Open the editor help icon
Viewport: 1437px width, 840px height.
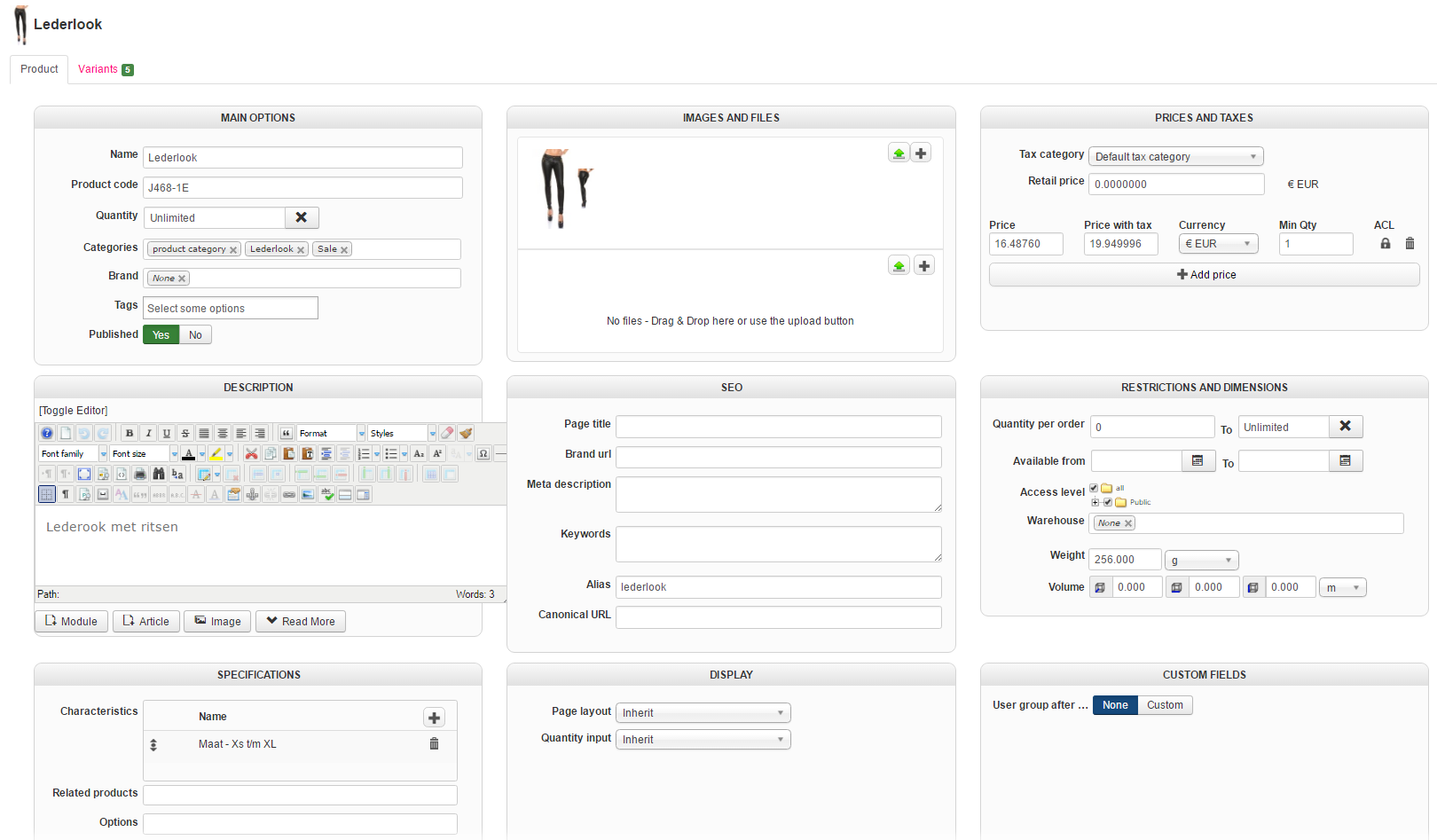pos(47,433)
